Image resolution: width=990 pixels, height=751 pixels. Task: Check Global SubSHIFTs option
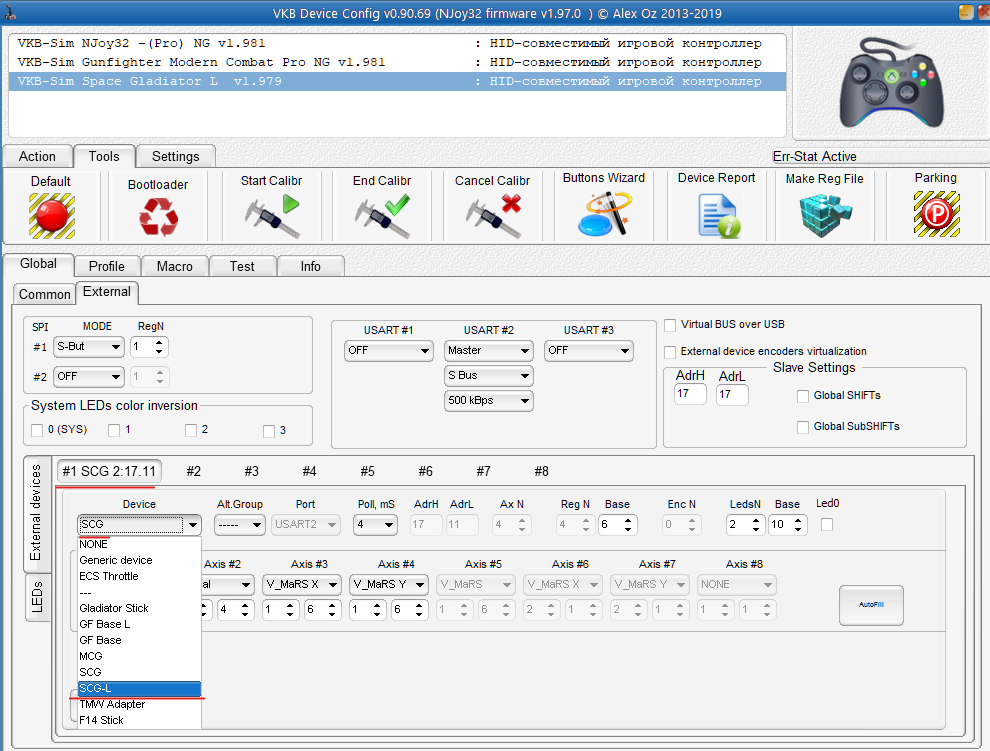(x=803, y=427)
